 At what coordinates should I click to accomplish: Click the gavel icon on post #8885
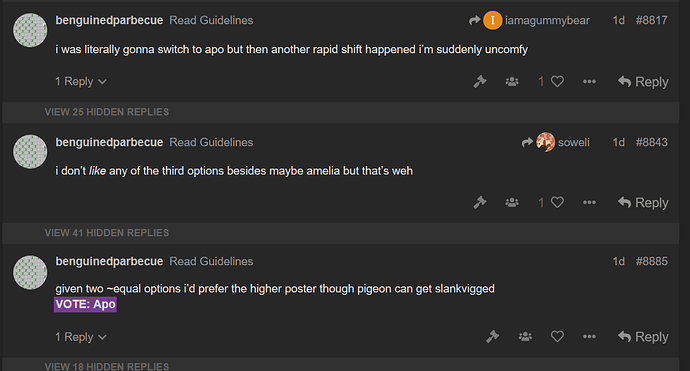point(492,337)
